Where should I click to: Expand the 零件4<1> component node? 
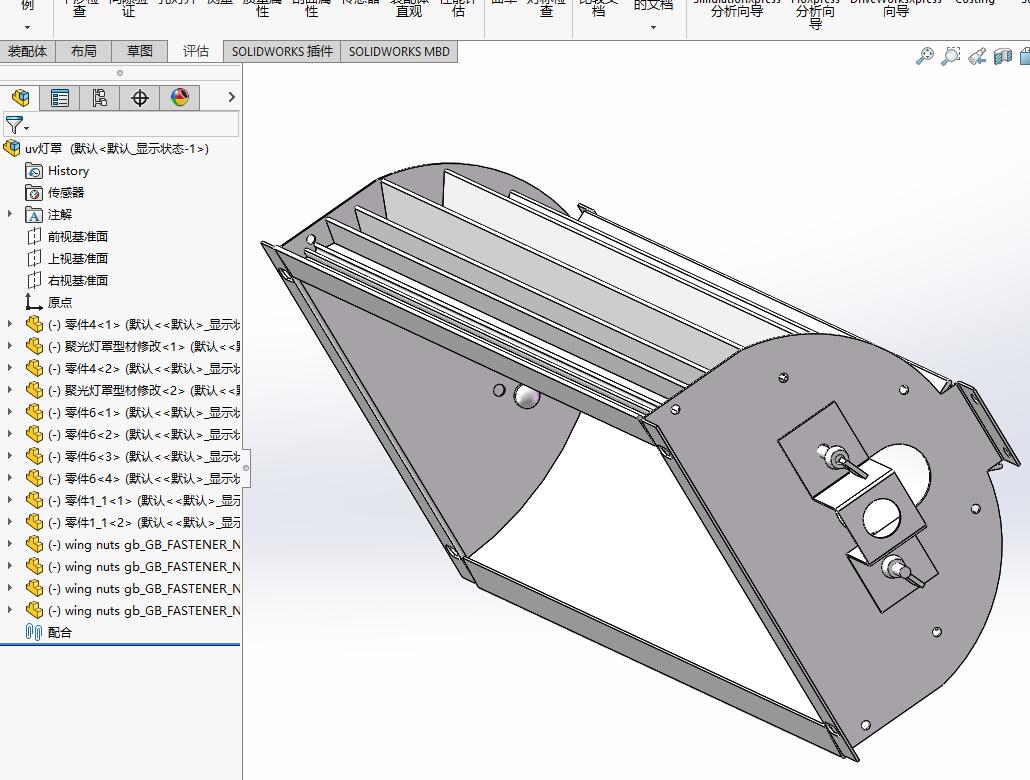point(9,324)
